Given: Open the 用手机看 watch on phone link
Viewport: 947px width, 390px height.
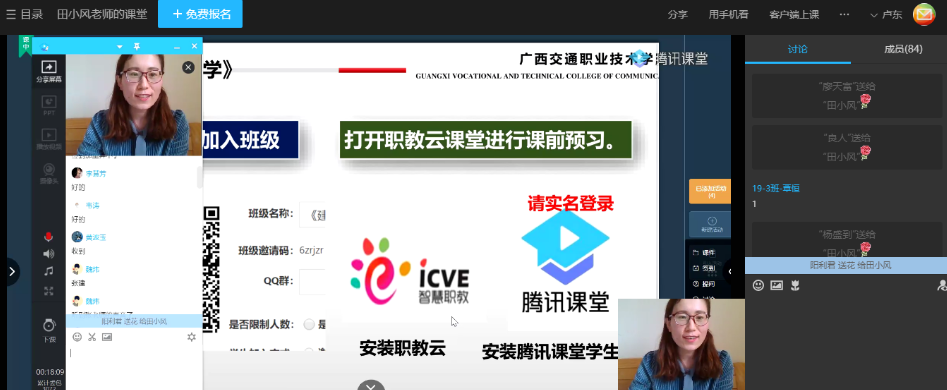Looking at the screenshot, I should coord(728,14).
